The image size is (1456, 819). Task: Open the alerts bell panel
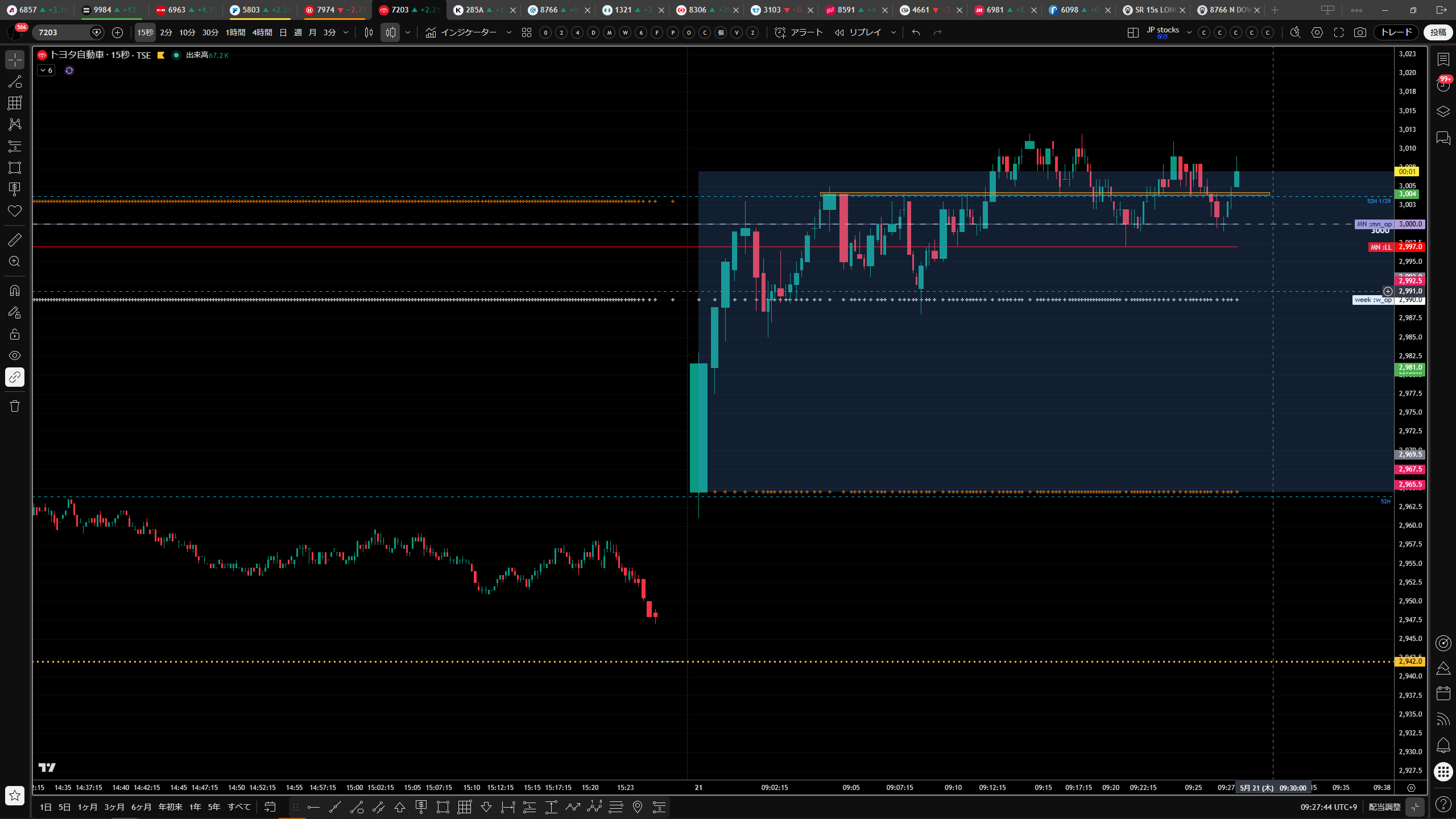click(1443, 746)
